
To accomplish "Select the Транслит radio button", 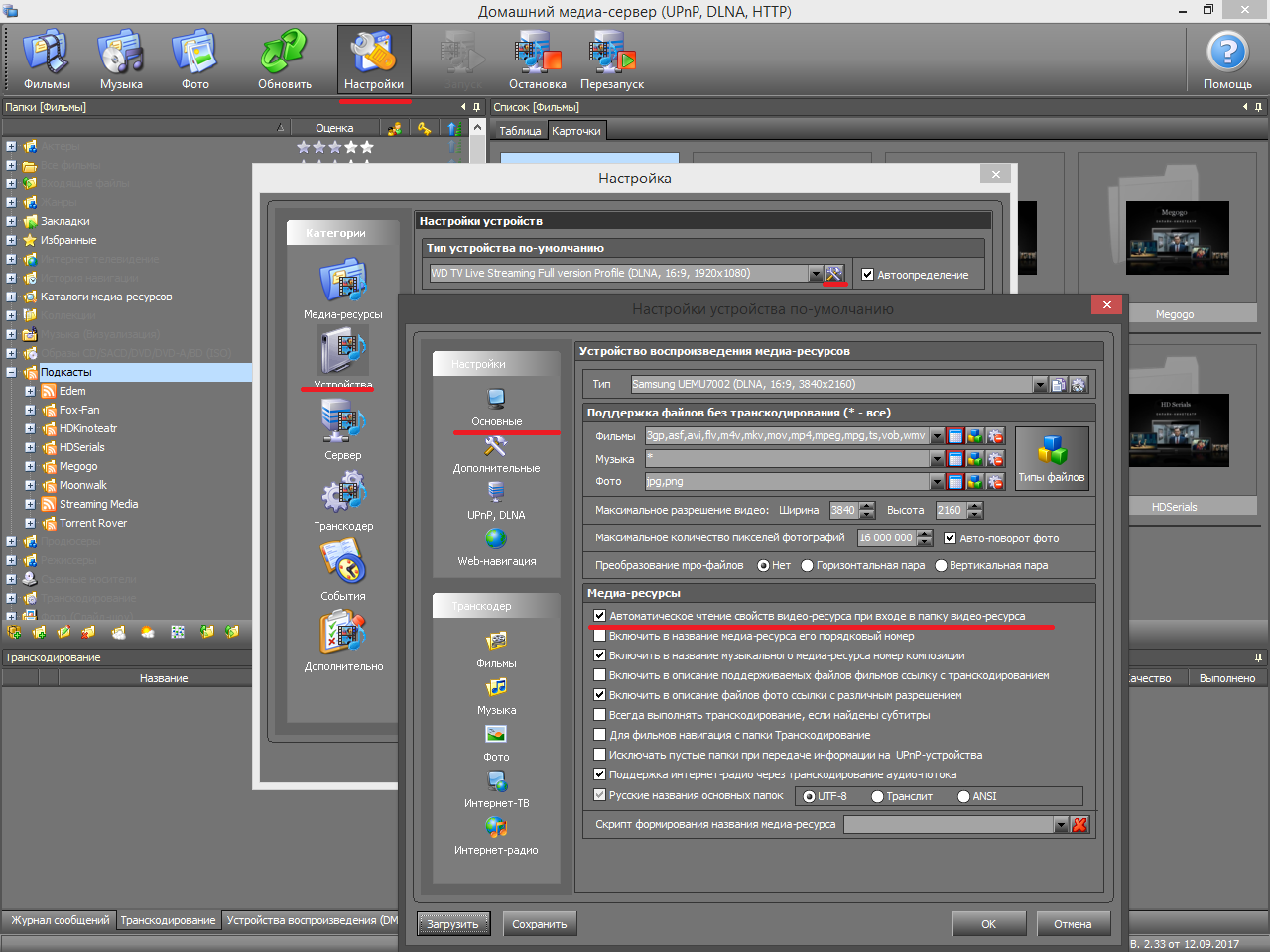I will click(x=877, y=797).
